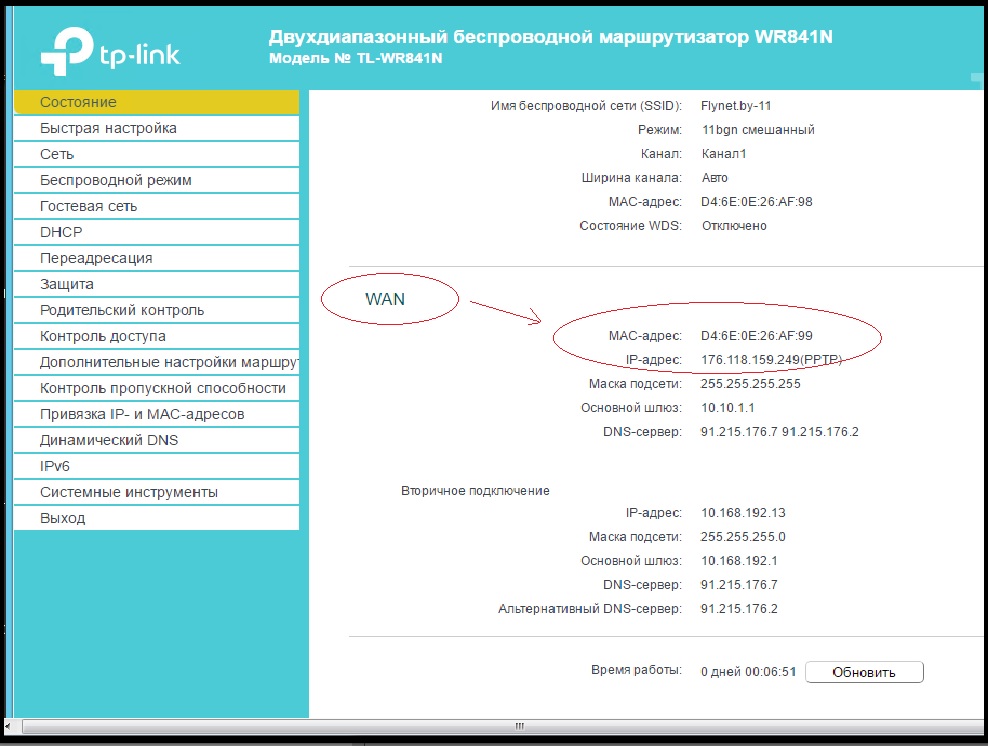Click subnet mask 255.255.255.255
Viewport: 988px width, 746px height.
pyautogui.click(x=750, y=384)
